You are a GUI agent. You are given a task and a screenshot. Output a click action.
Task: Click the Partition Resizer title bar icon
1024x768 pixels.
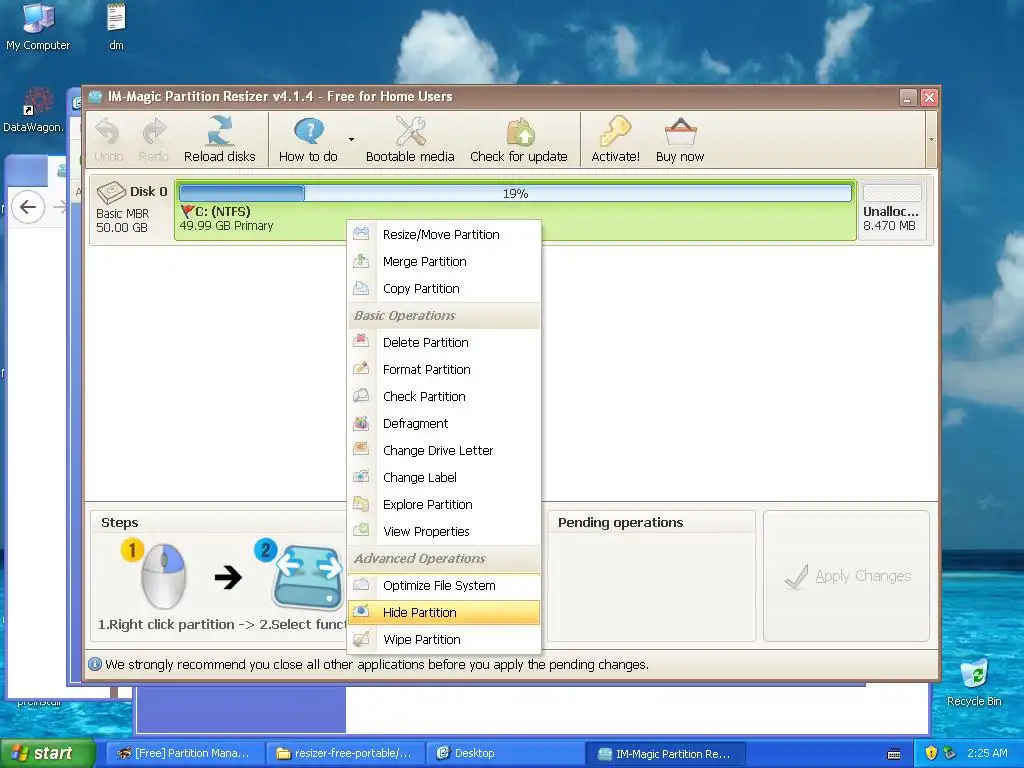pos(96,97)
